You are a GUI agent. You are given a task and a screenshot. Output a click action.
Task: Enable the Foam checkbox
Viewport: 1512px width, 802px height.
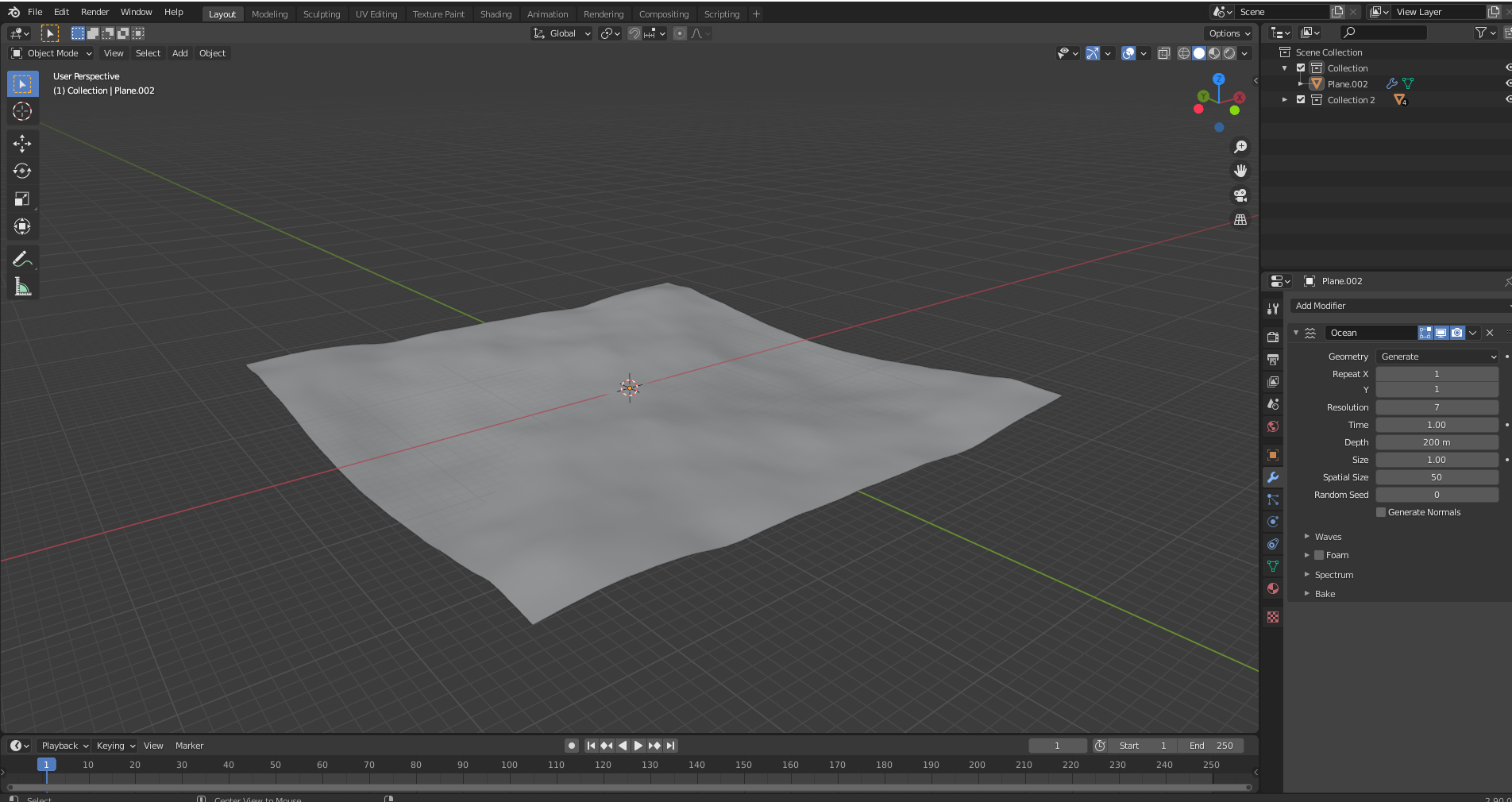[x=1319, y=555]
